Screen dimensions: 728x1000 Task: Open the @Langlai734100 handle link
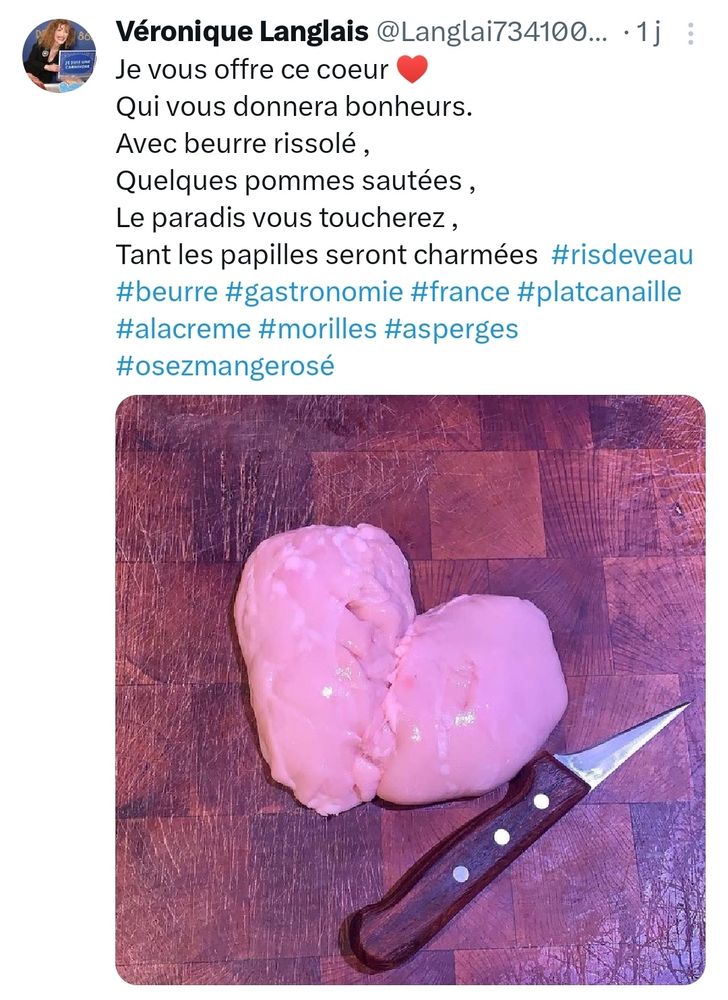[x=491, y=32]
